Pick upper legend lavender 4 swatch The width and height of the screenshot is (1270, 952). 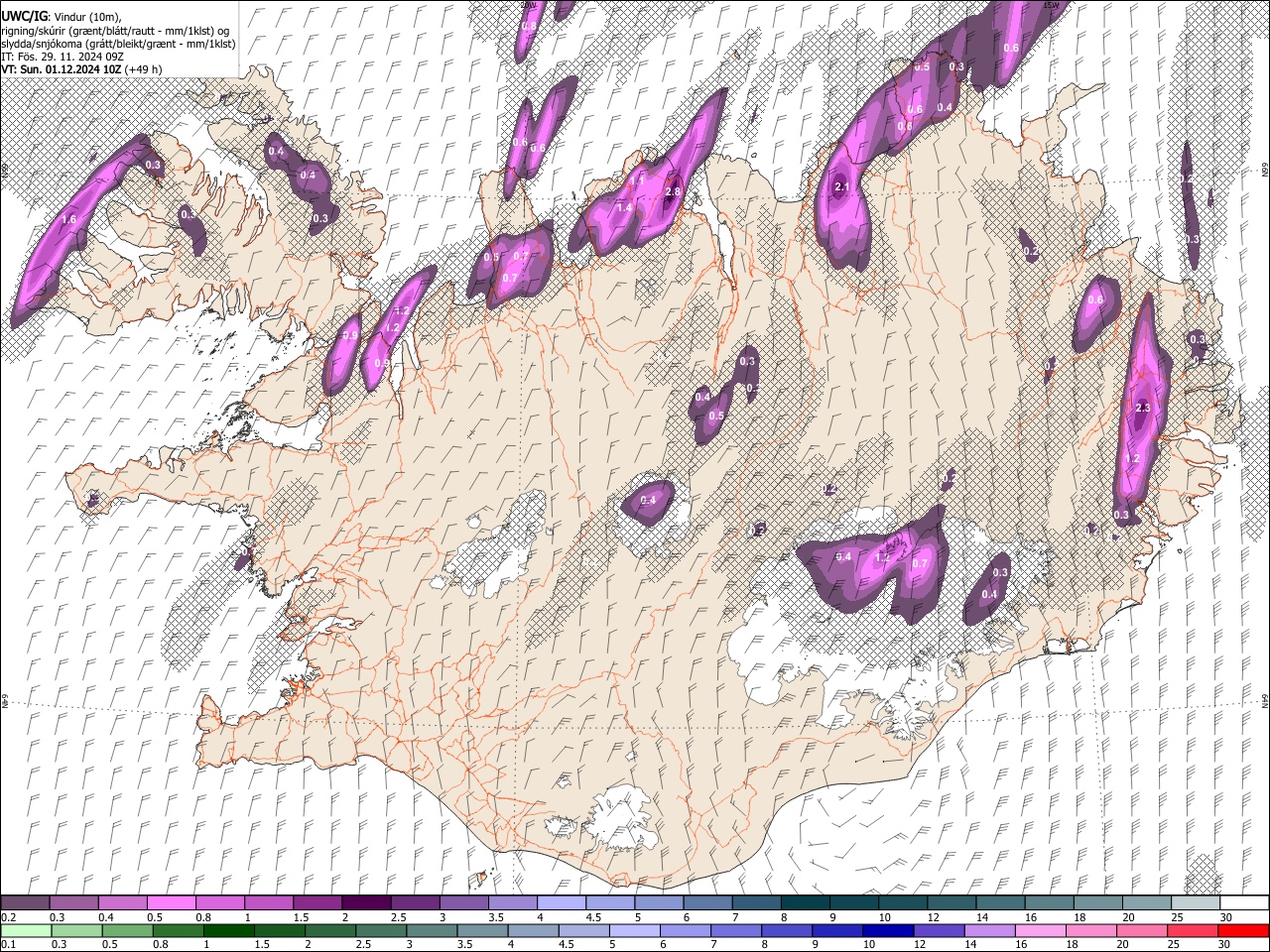pyautogui.click(x=561, y=903)
